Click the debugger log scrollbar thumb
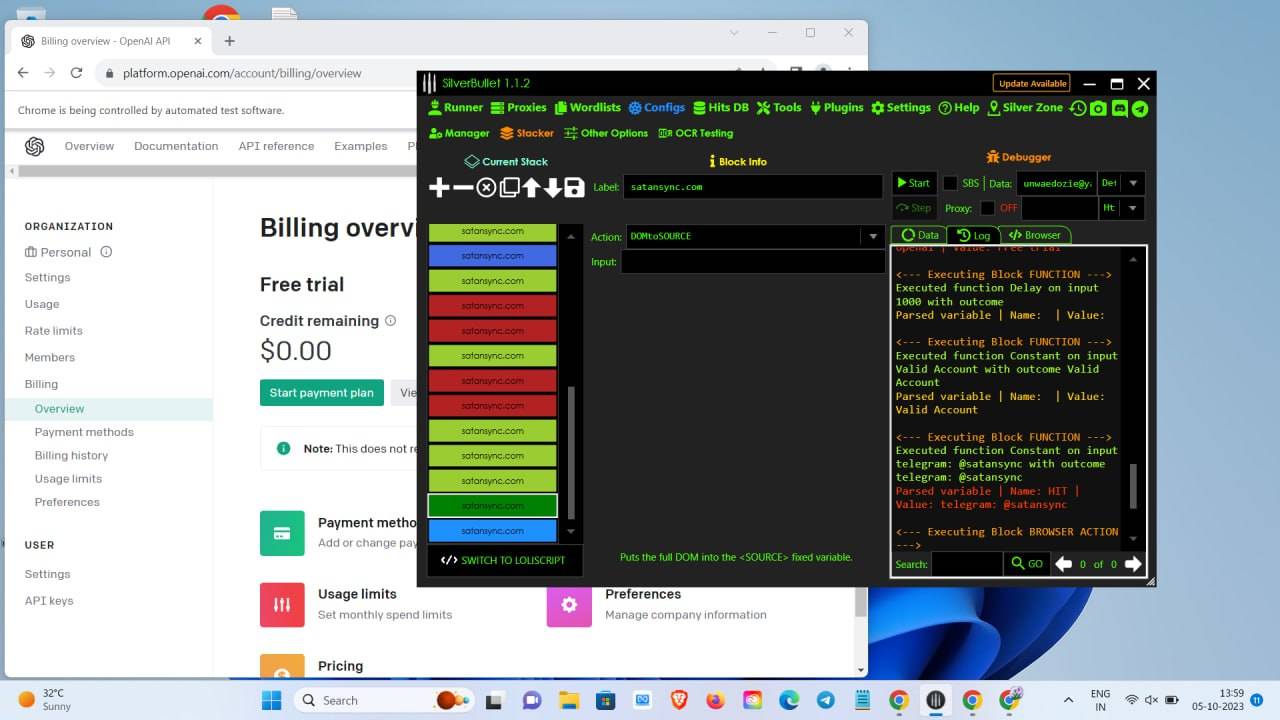The image size is (1280, 720). [1132, 487]
